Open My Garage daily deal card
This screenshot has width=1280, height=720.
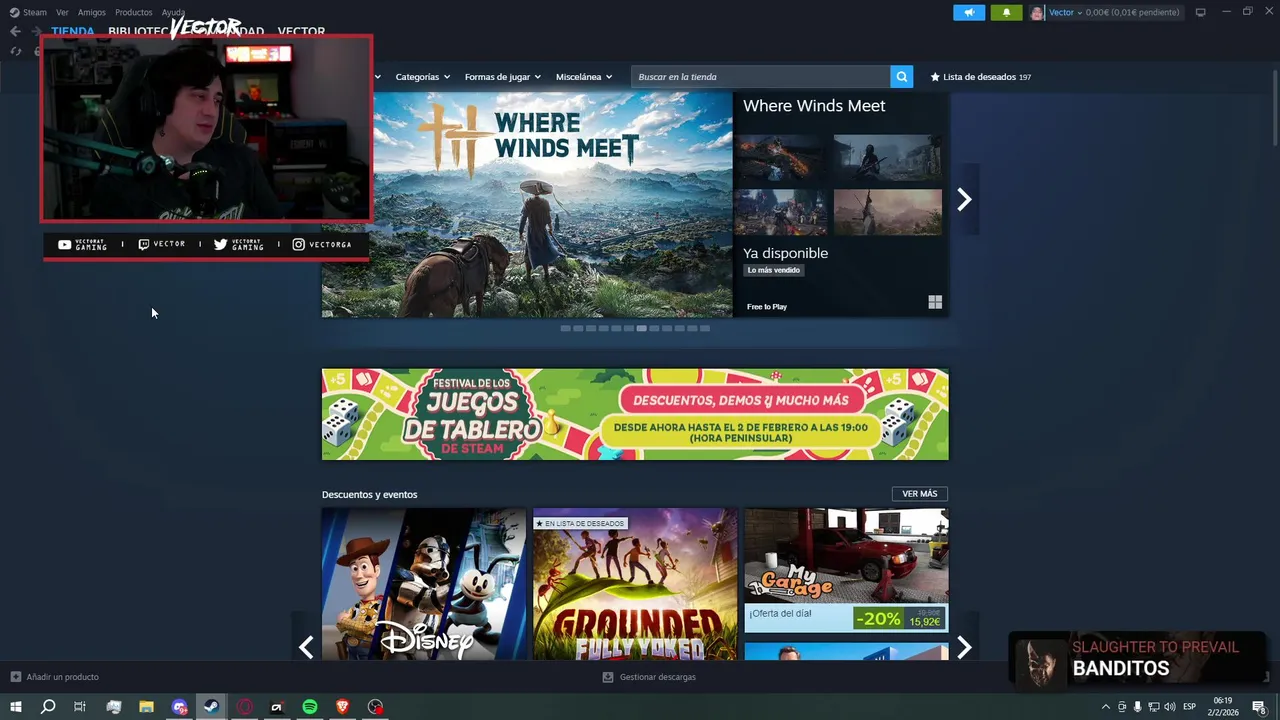[846, 570]
